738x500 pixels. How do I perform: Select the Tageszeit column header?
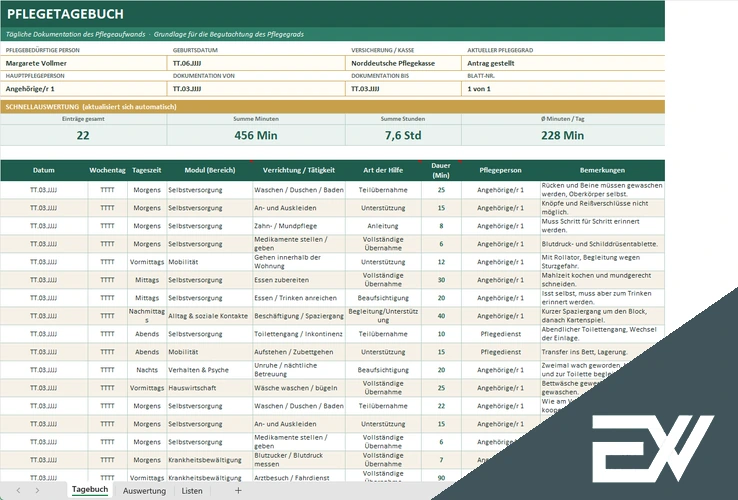point(147,170)
